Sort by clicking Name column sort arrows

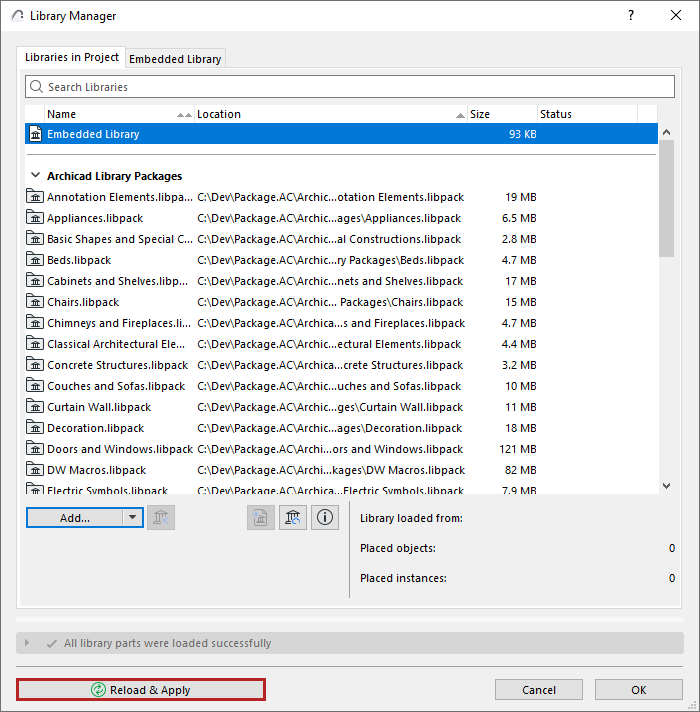pos(184,115)
